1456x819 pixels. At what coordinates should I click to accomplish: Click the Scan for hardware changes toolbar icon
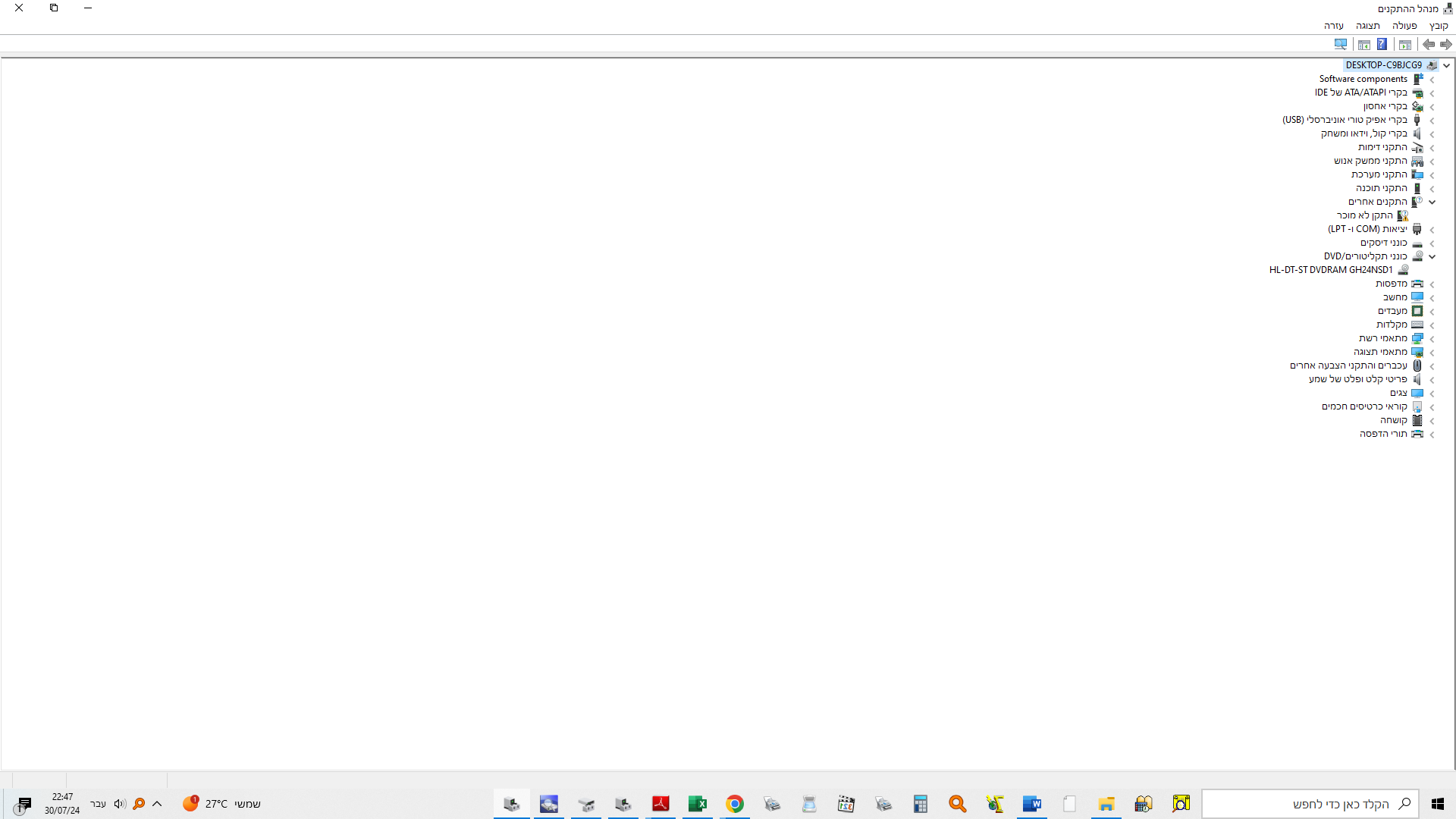(1340, 44)
